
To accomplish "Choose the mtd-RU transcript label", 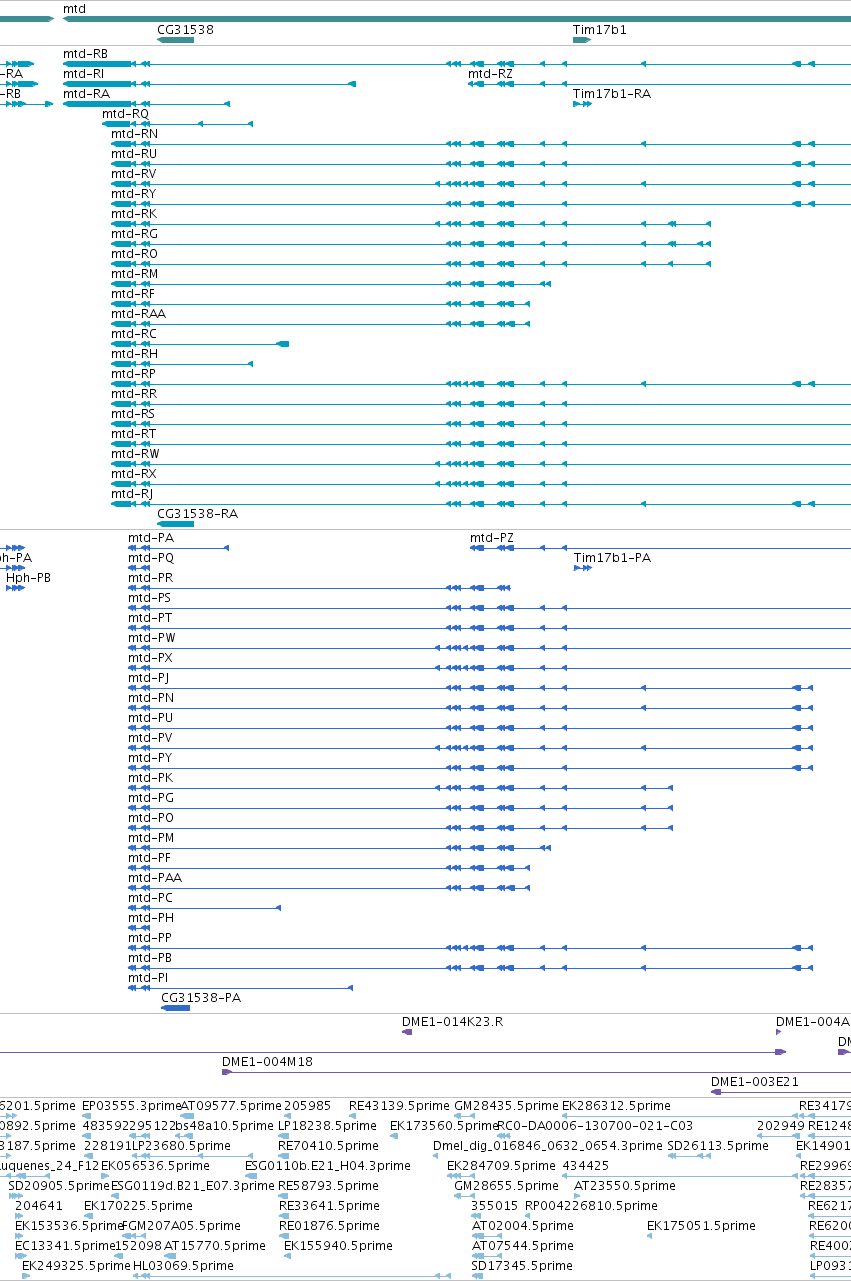I will click(134, 154).
